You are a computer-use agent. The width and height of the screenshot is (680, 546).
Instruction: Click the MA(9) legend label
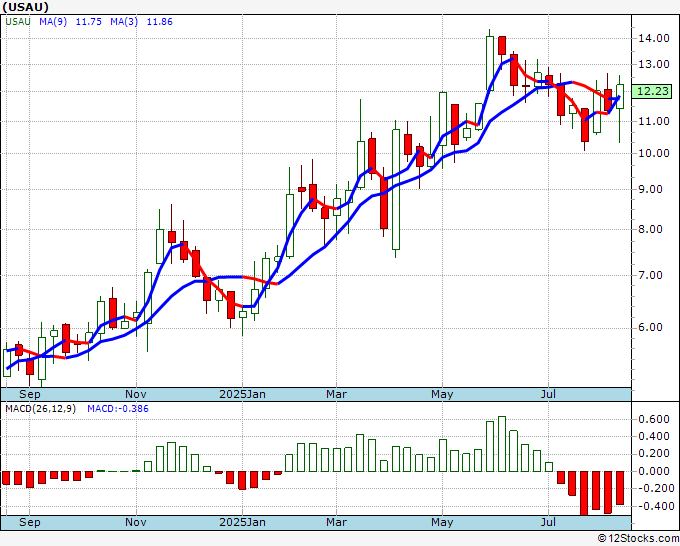[53, 22]
